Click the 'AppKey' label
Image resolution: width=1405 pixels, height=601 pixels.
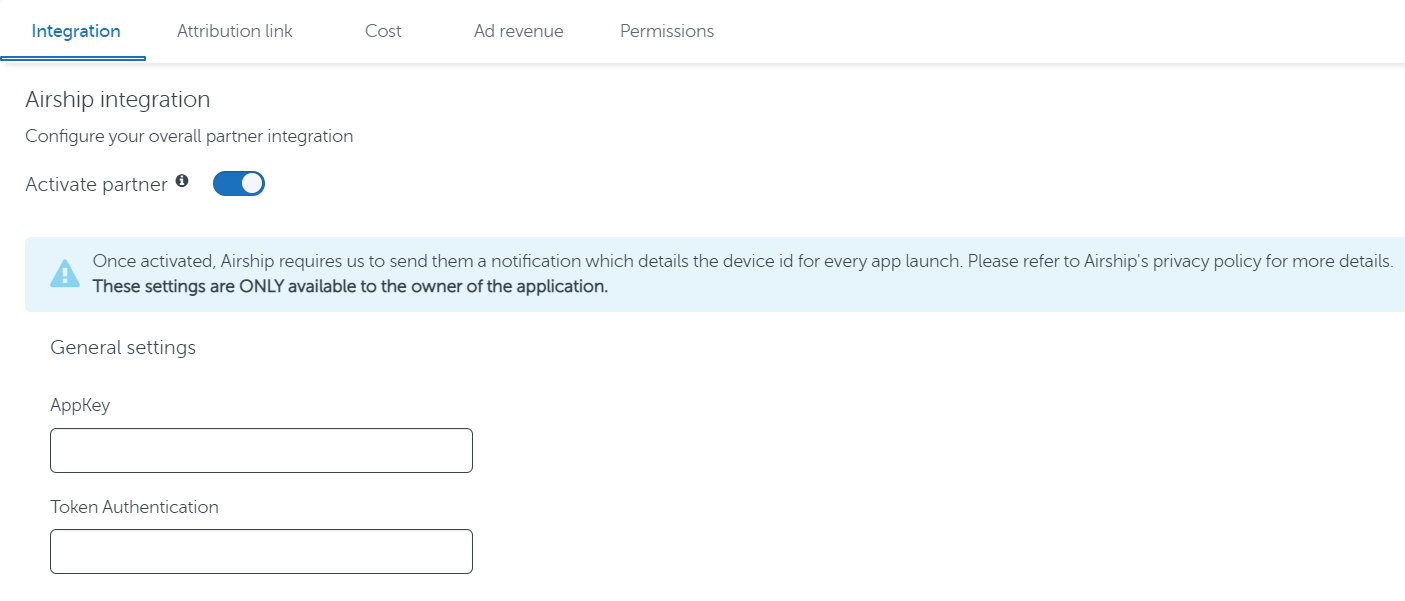coord(80,406)
